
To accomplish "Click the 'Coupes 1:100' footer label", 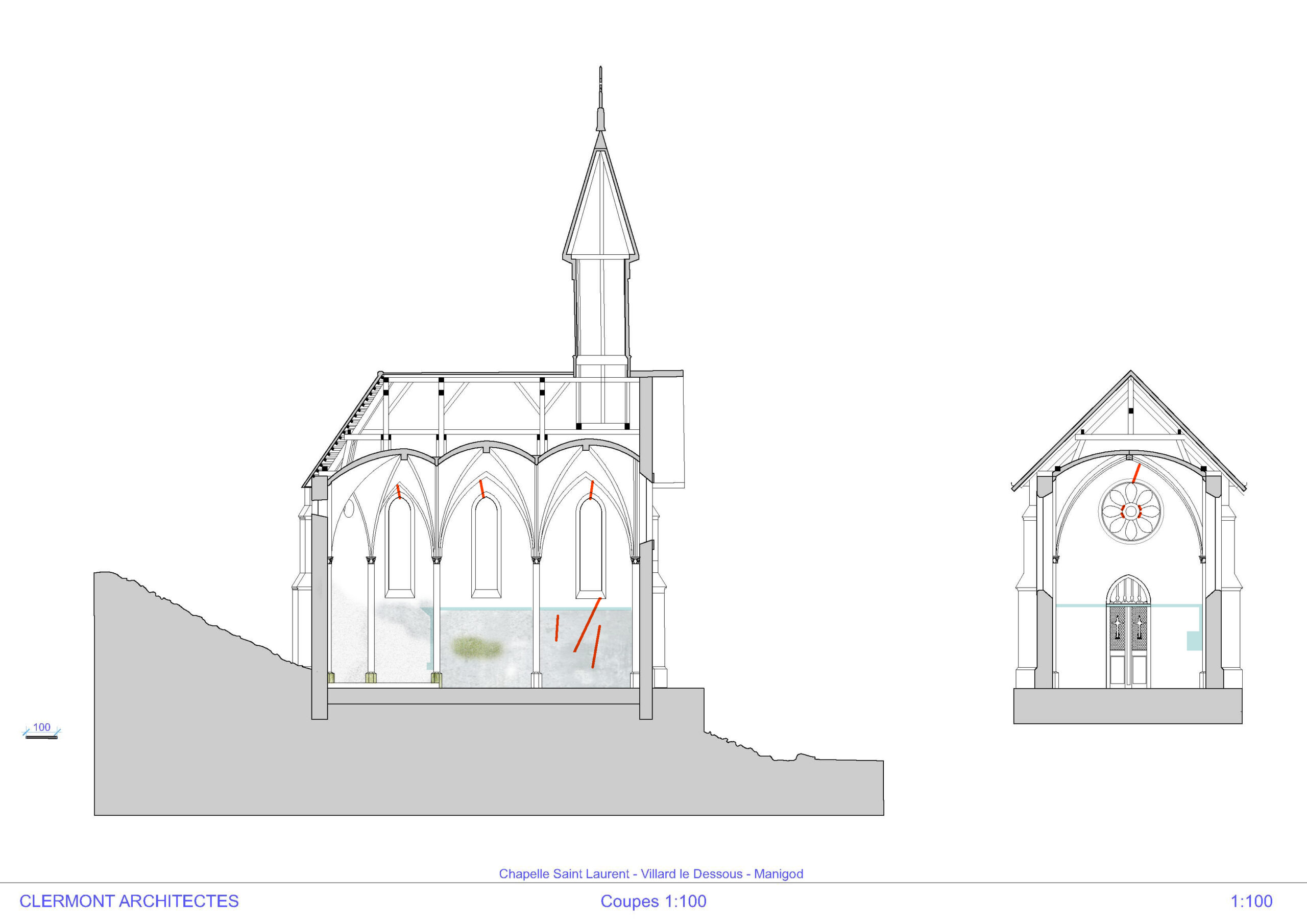I will point(653,901).
